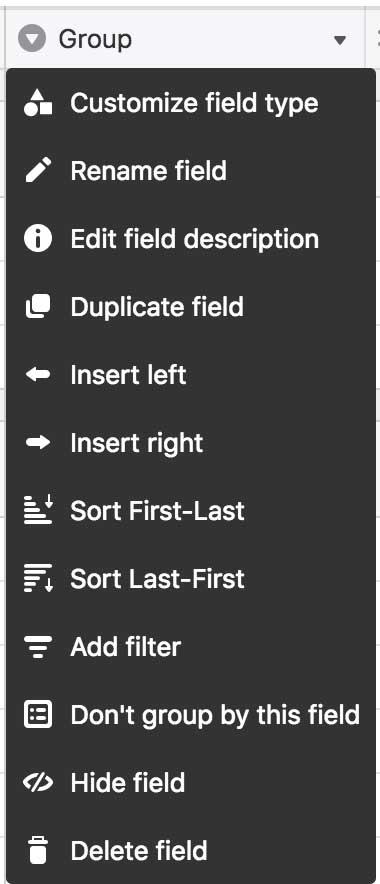Open the Group column dropdown arrow
The width and height of the screenshot is (380, 884).
339,40
